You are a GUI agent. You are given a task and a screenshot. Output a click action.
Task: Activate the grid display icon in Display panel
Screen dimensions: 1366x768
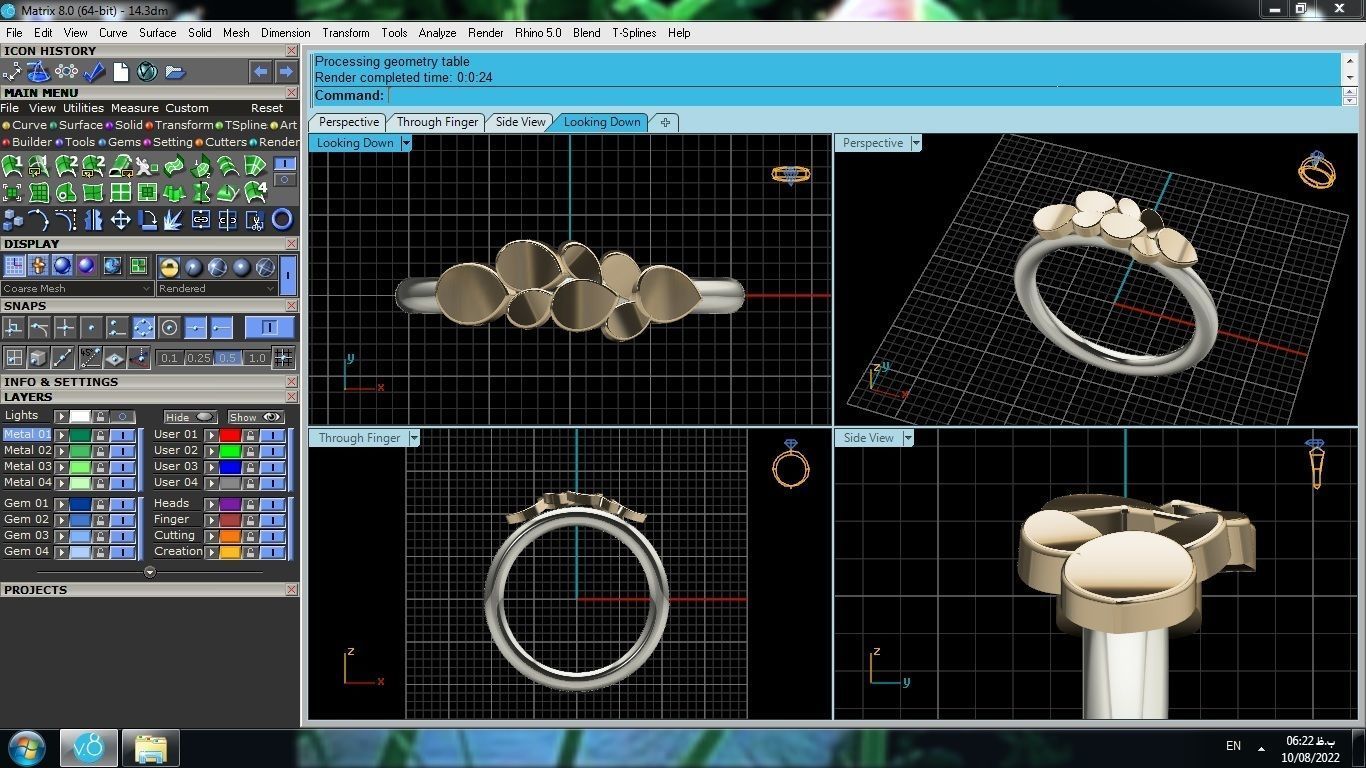tap(15, 265)
